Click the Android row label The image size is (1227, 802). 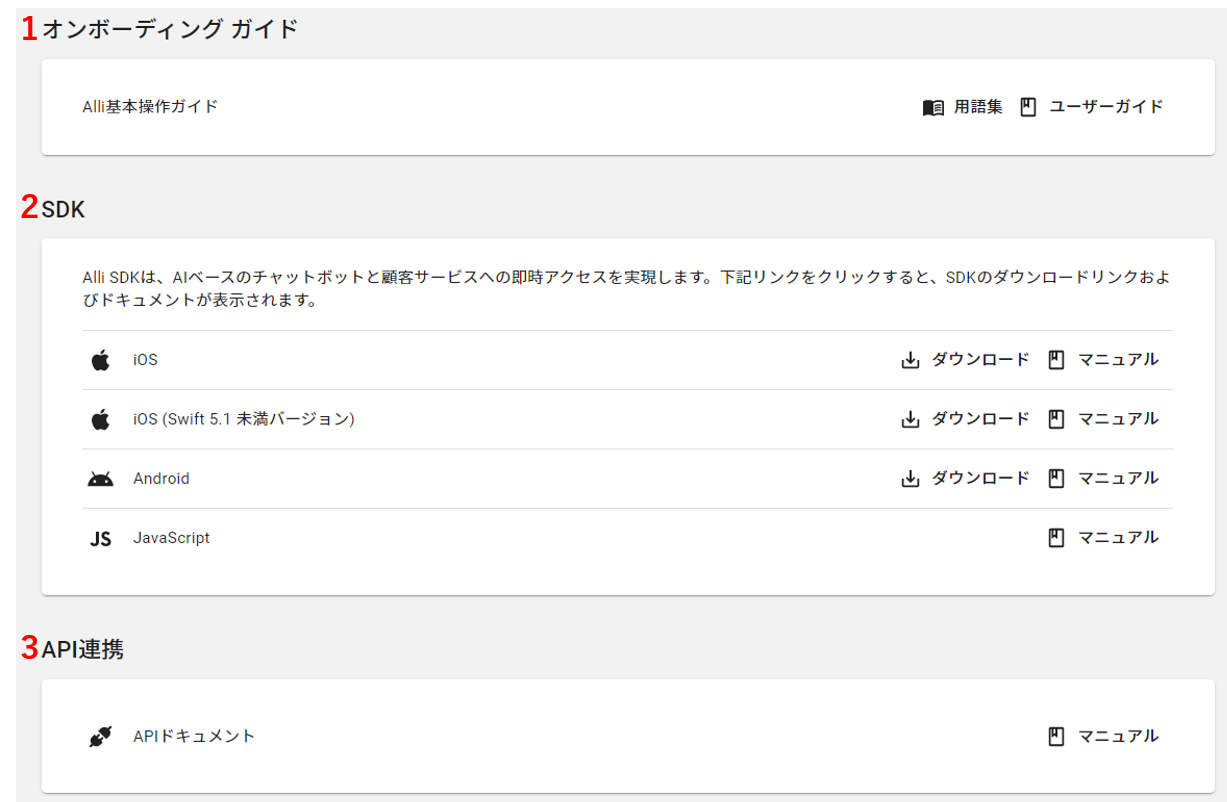coord(161,479)
